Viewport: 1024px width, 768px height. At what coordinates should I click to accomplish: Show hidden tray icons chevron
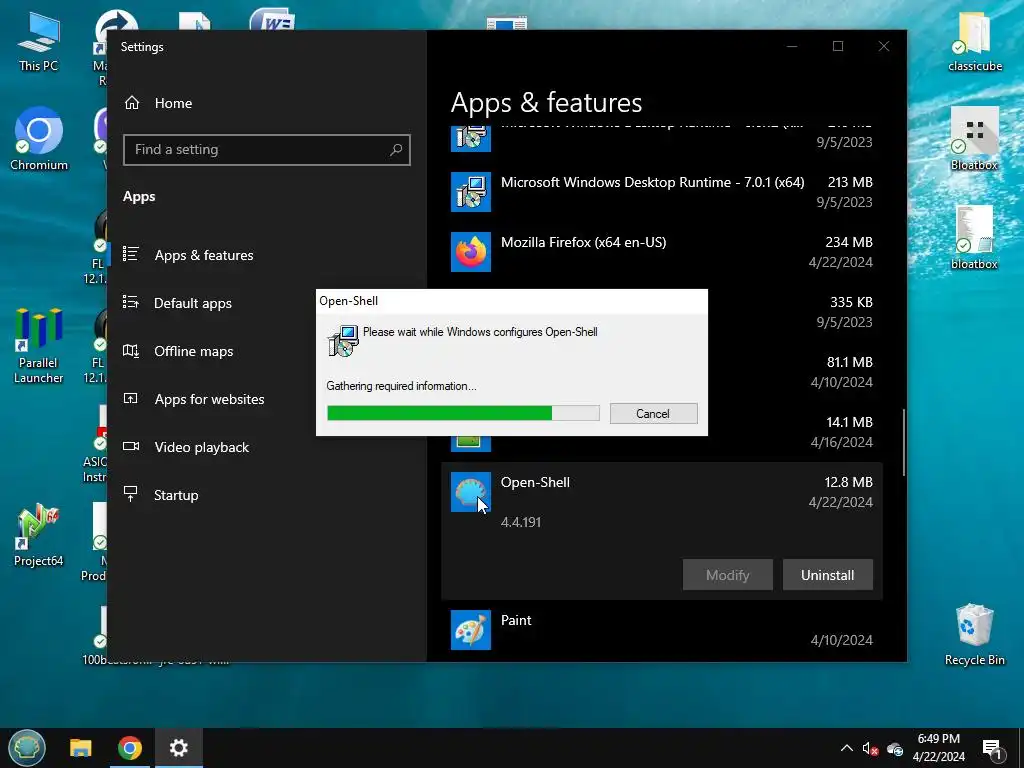click(x=846, y=748)
